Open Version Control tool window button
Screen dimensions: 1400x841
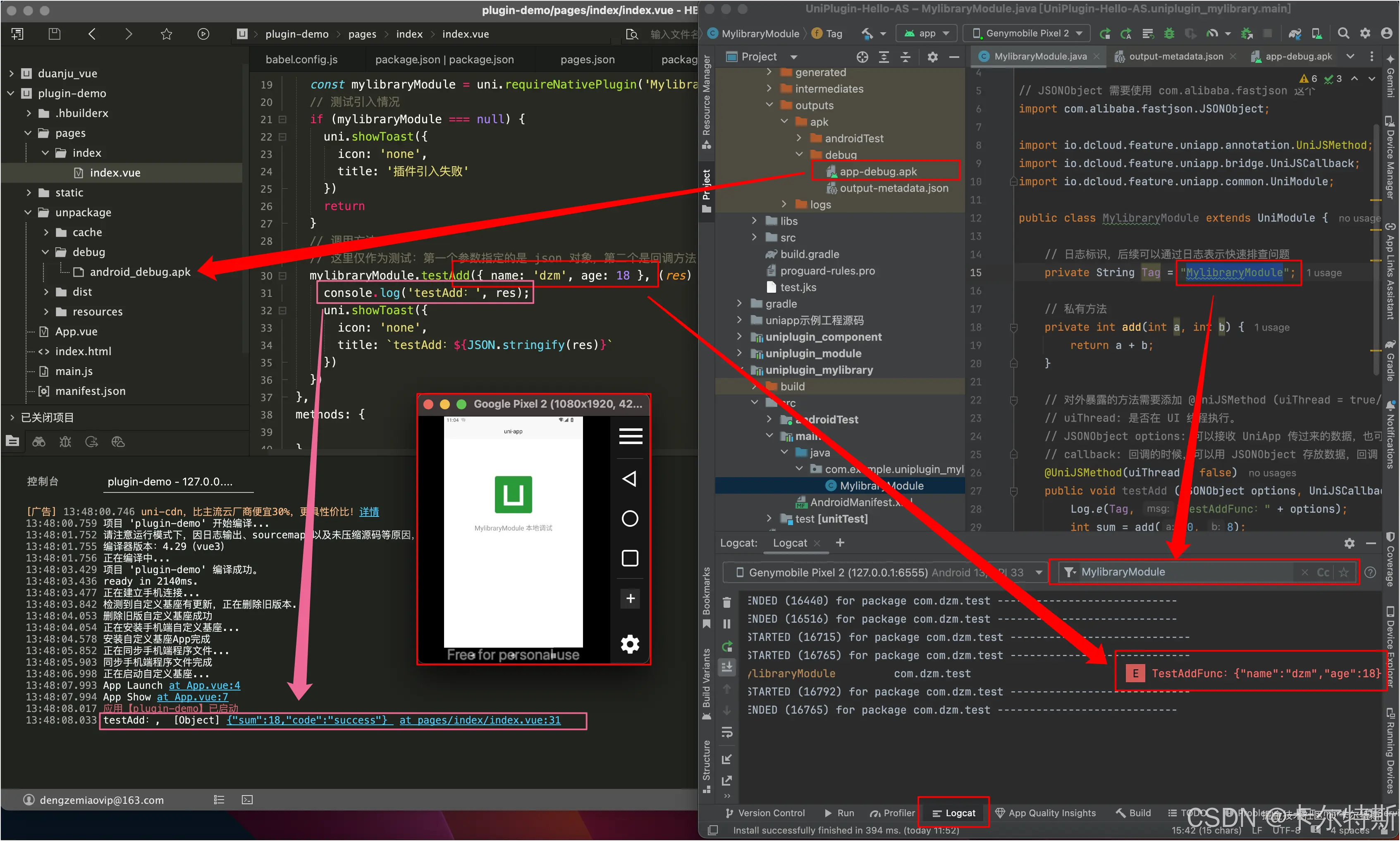(x=765, y=812)
